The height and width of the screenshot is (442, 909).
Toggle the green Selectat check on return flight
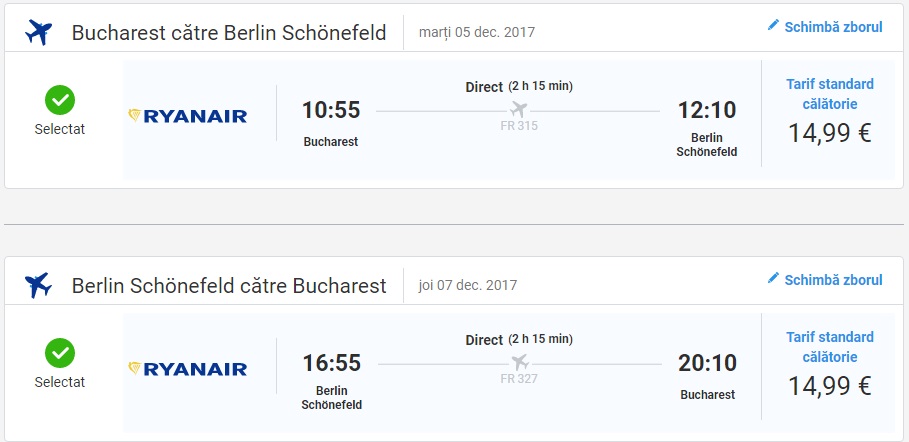point(60,353)
